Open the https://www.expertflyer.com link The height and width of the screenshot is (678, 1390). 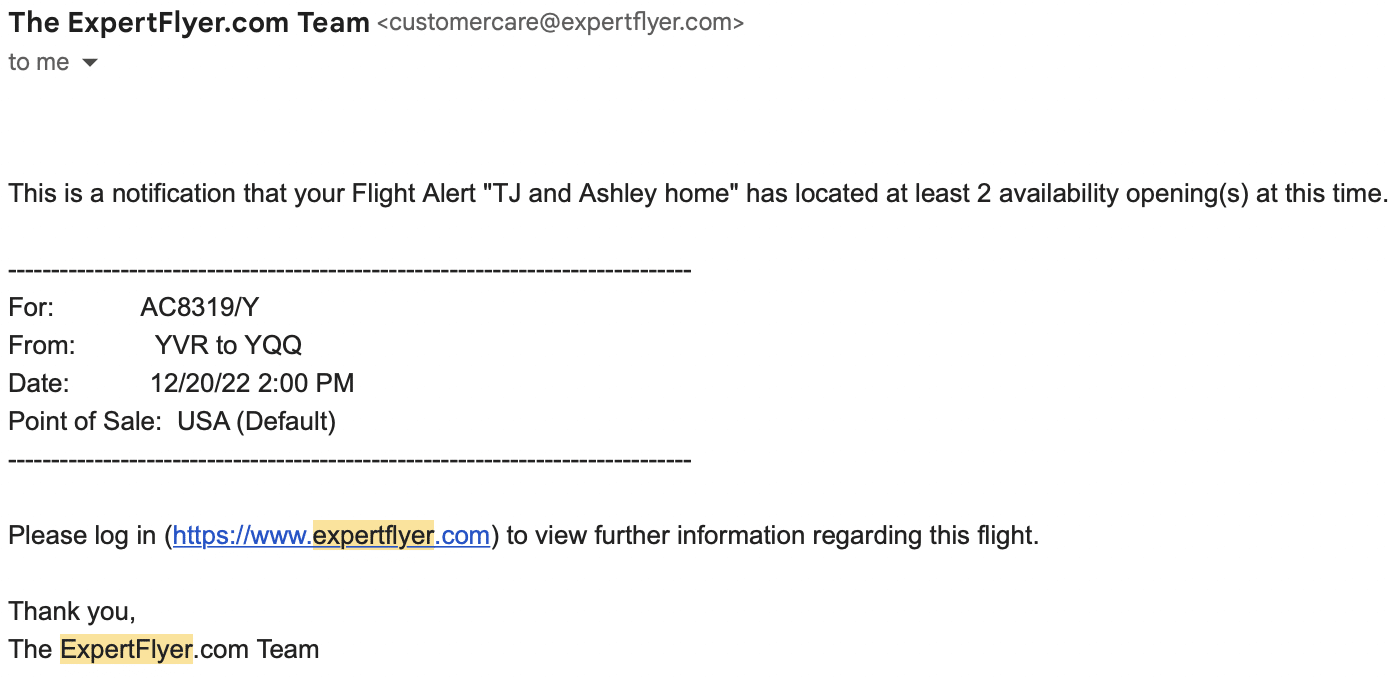[331, 536]
